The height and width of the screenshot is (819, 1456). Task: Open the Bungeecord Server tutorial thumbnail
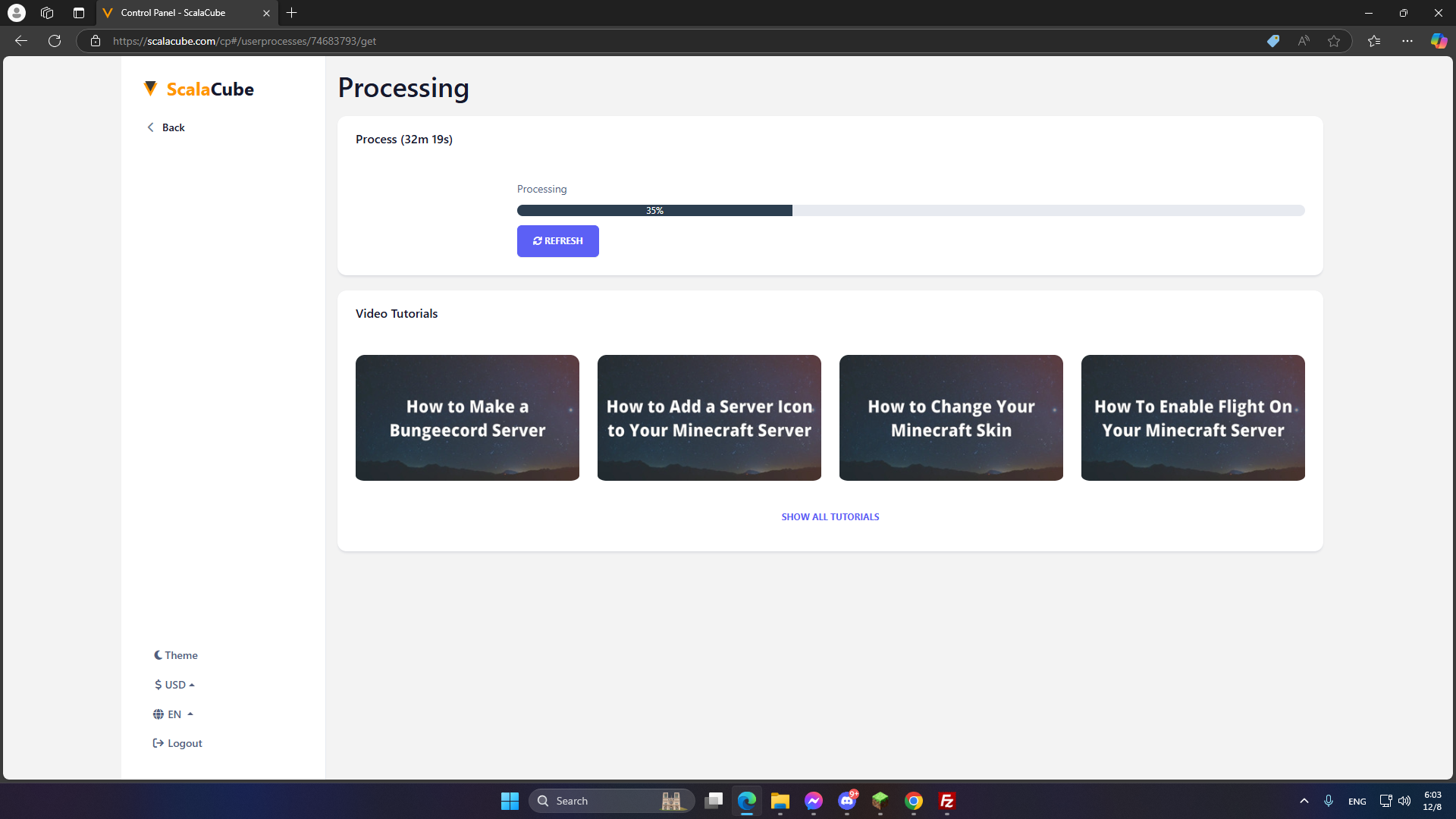[x=467, y=418]
